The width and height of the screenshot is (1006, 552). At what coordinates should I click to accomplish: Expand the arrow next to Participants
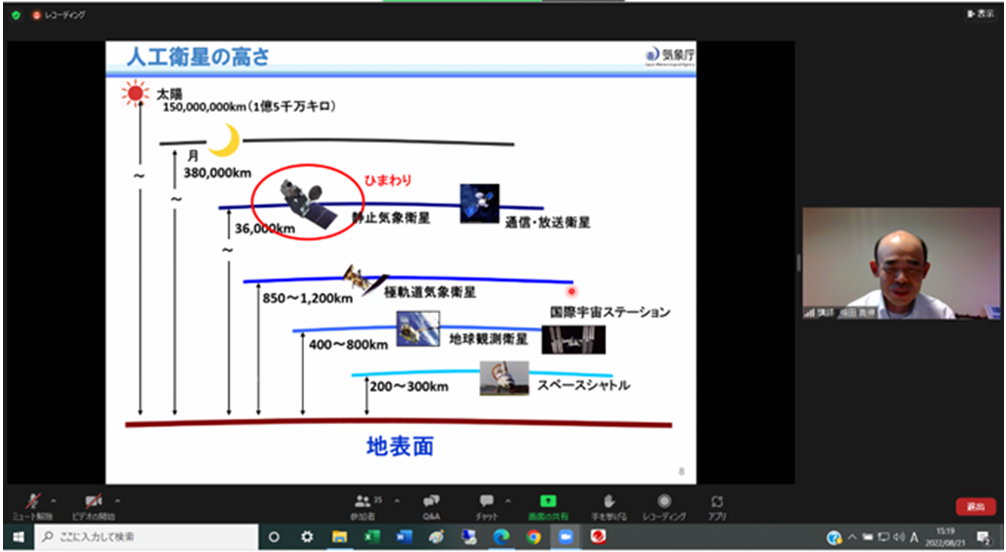pos(396,498)
